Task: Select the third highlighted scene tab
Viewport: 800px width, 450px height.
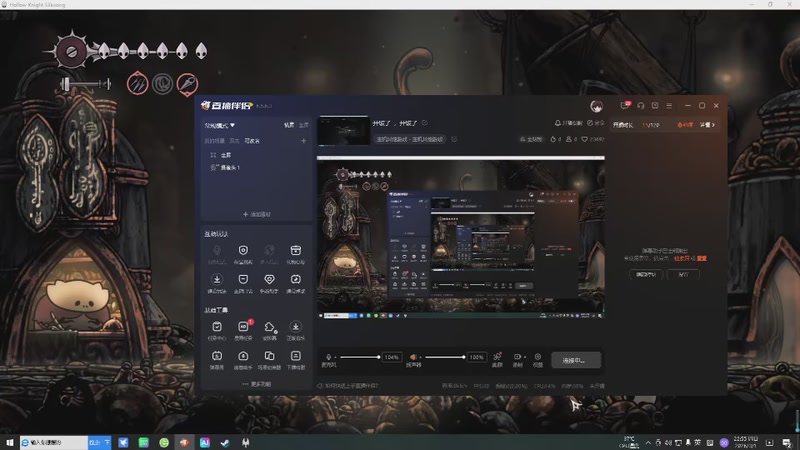Action: (252, 141)
